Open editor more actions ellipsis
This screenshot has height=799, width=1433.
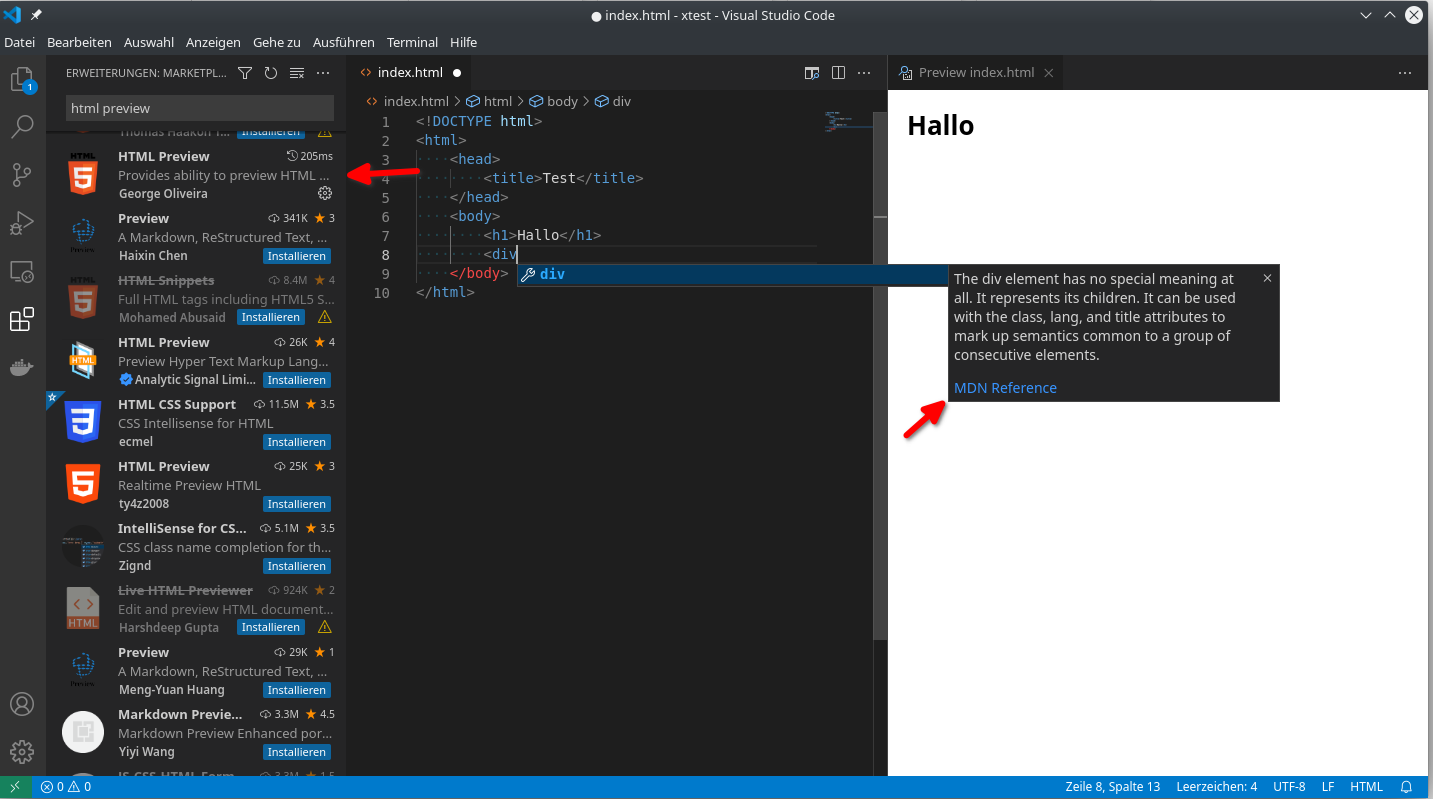click(x=864, y=73)
